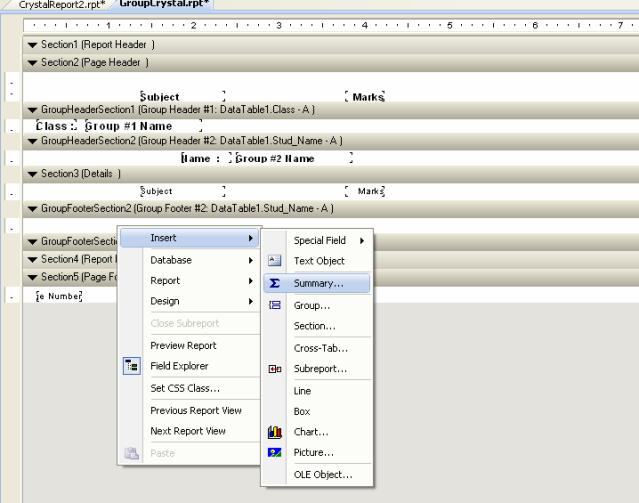
Task: Click the Group insert icon
Action: (x=275, y=305)
